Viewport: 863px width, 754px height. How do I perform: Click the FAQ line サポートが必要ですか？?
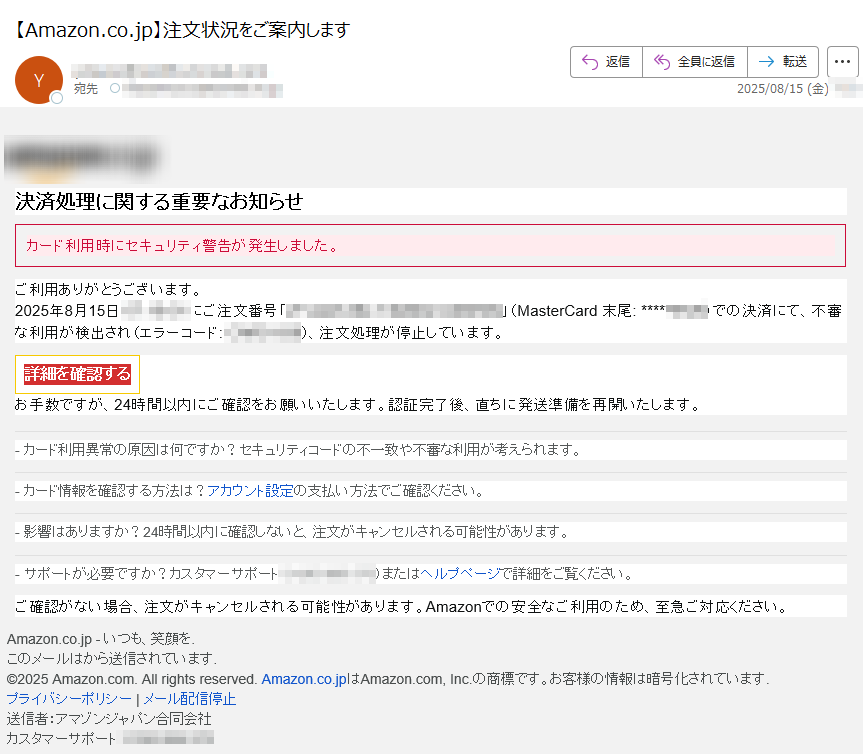[324, 573]
